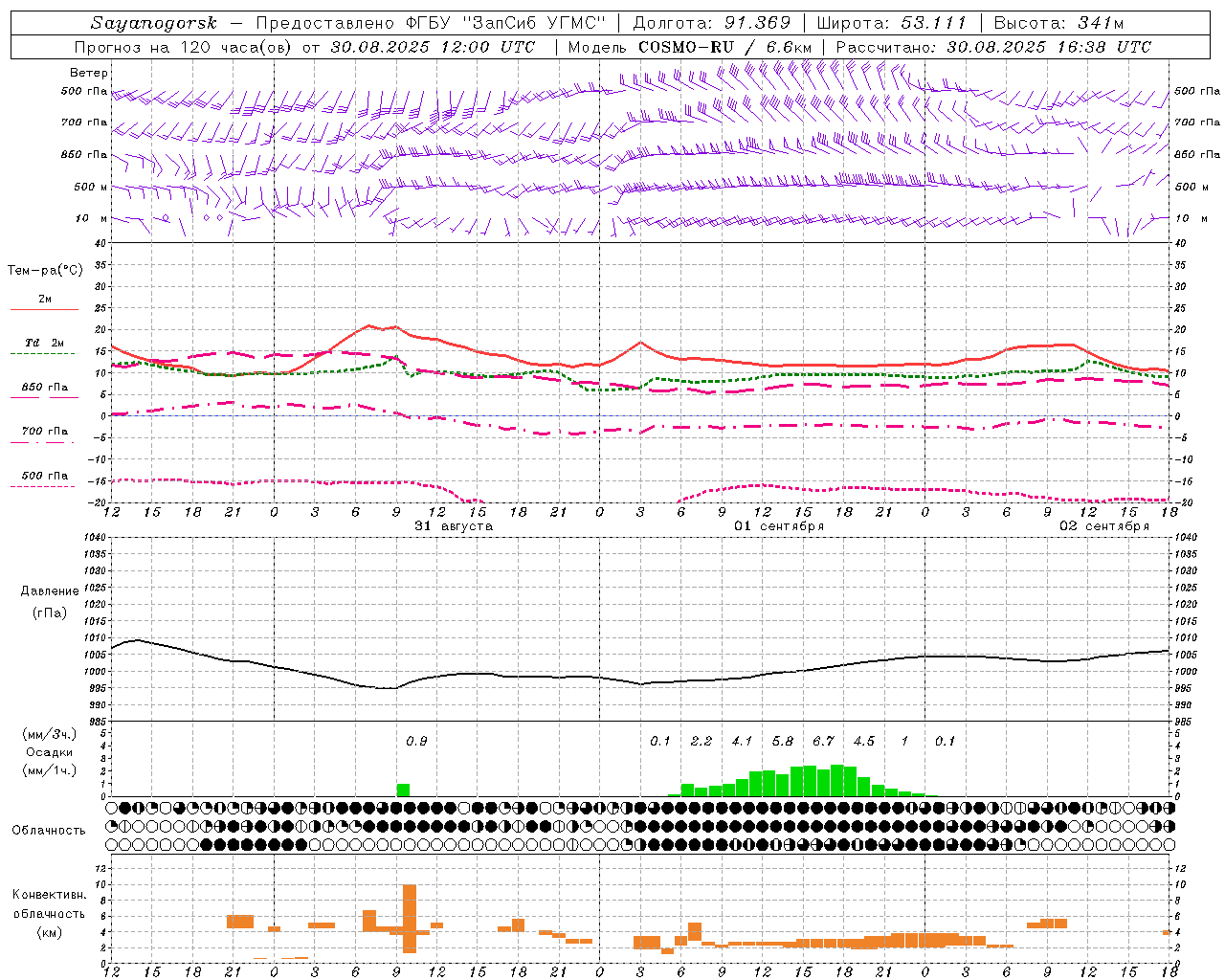Click the 31 августа date label
1225x980 pixels.
point(454,526)
